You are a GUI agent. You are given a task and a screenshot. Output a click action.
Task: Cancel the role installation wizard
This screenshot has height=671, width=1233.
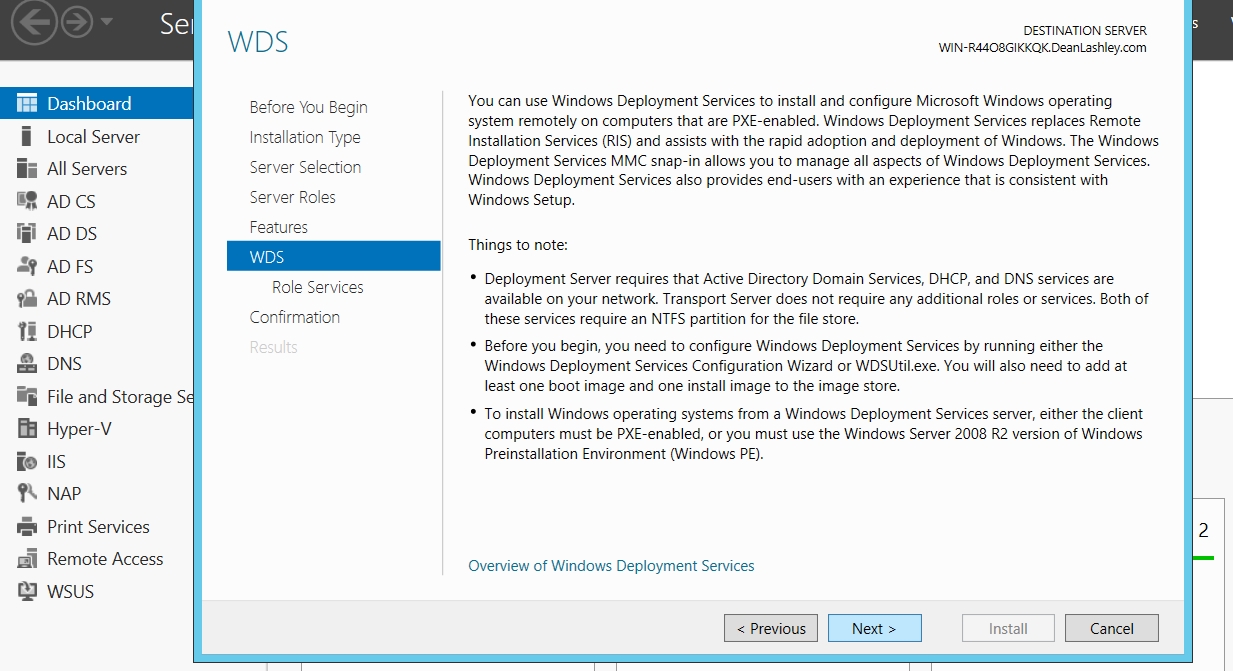tap(1111, 628)
